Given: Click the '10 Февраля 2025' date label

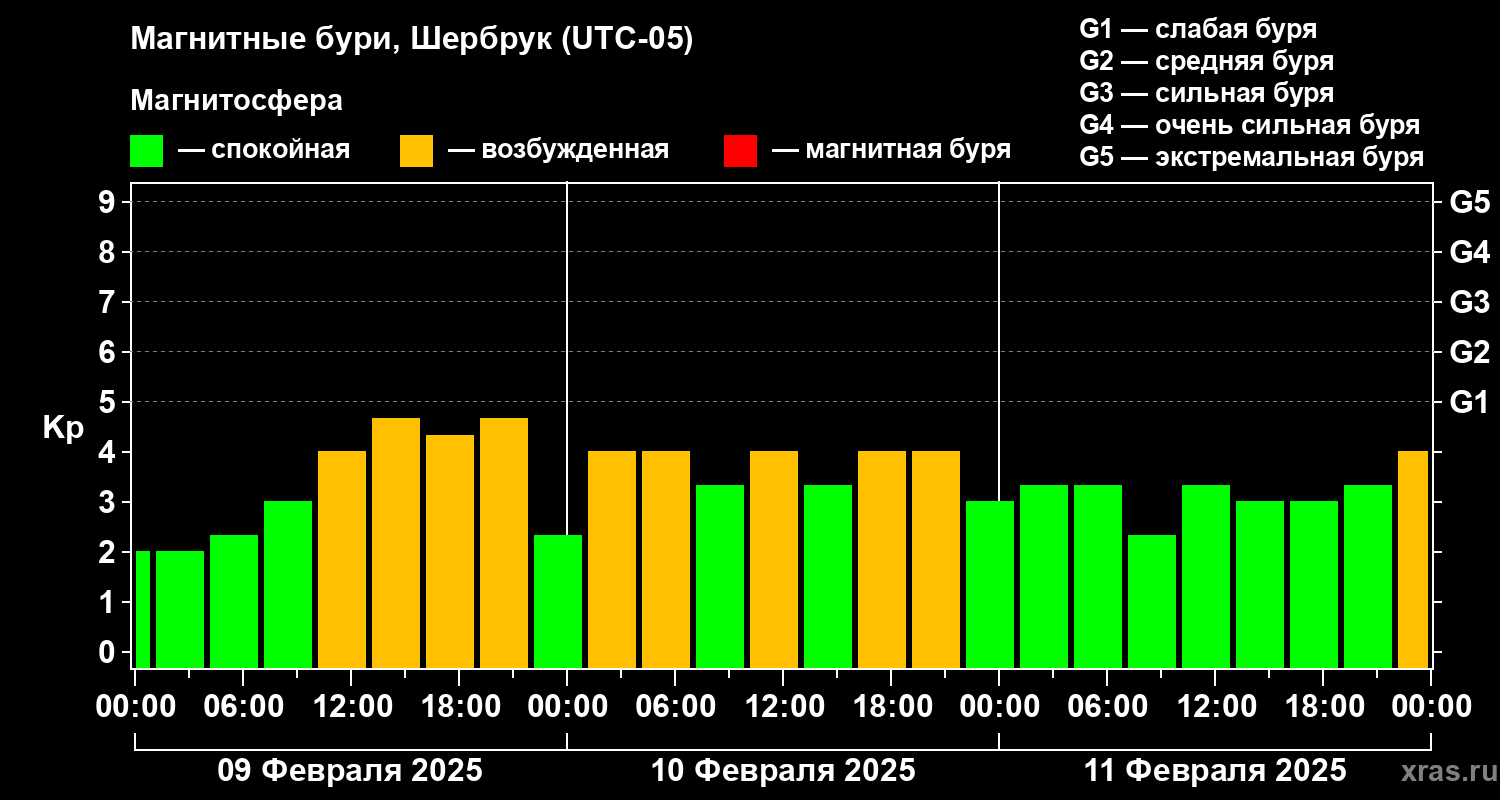Looking at the screenshot, I should click(x=783, y=771).
